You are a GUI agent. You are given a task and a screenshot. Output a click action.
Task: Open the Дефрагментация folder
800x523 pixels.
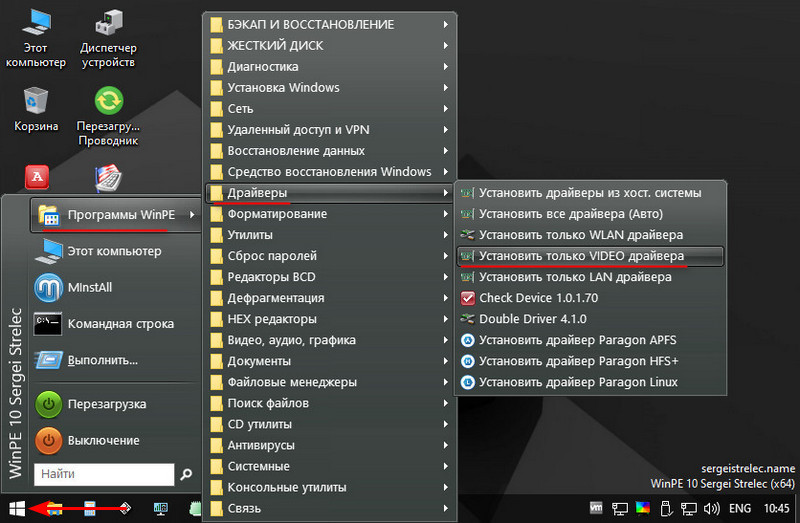[x=330, y=298]
